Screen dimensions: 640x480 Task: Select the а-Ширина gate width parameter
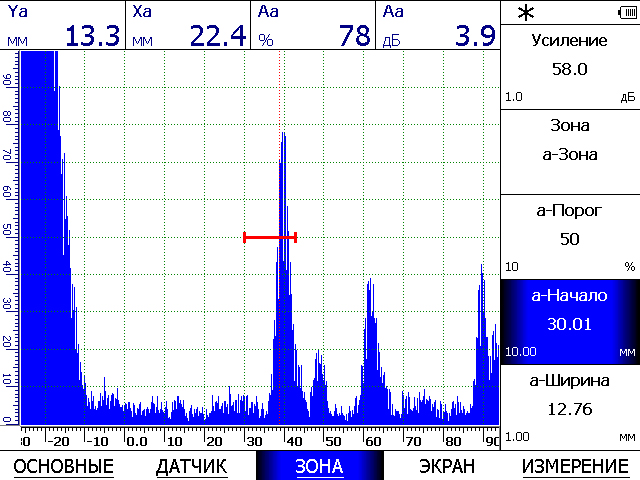570,407
